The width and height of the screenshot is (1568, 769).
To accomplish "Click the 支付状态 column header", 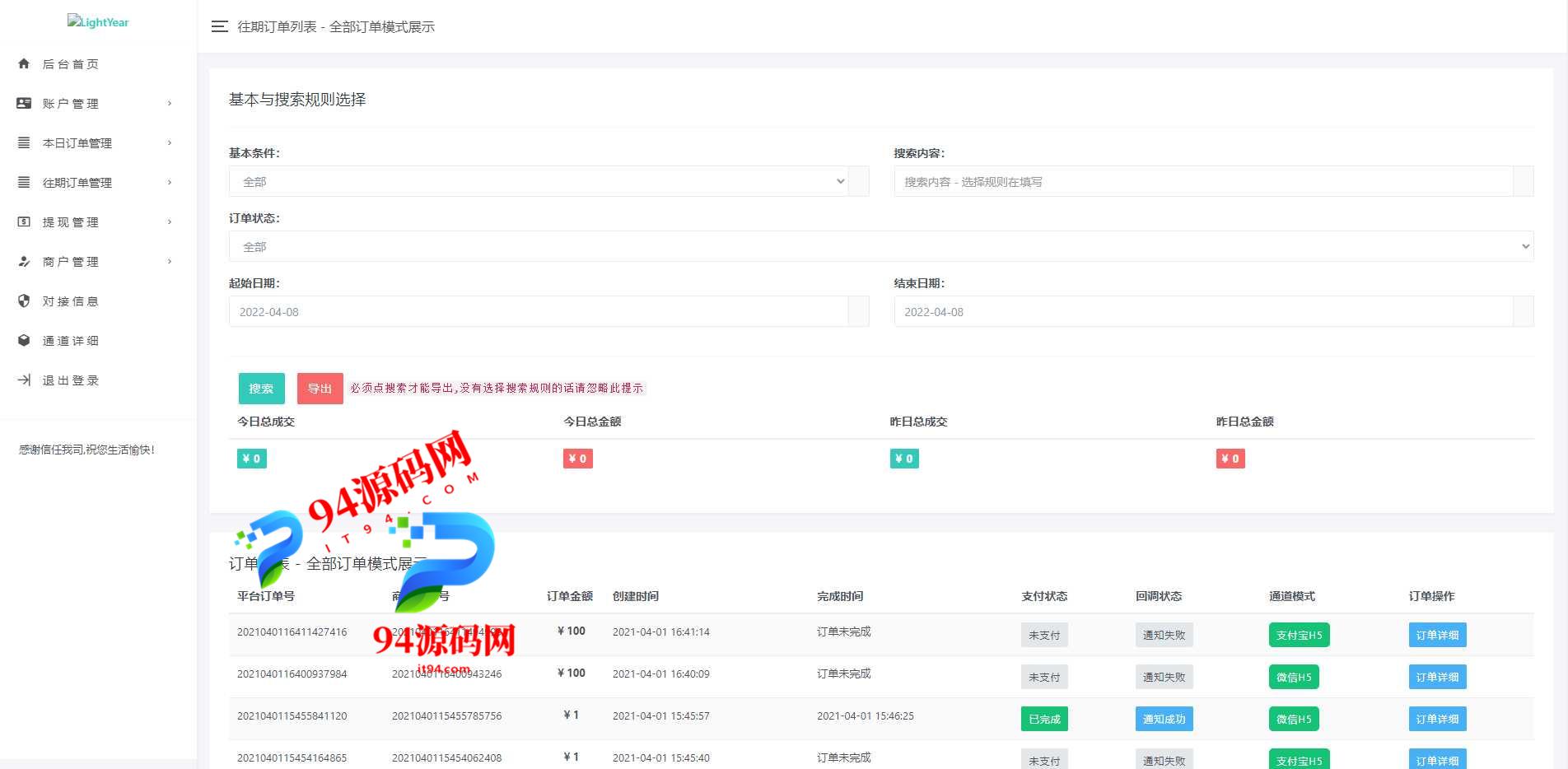I will click(x=1044, y=595).
